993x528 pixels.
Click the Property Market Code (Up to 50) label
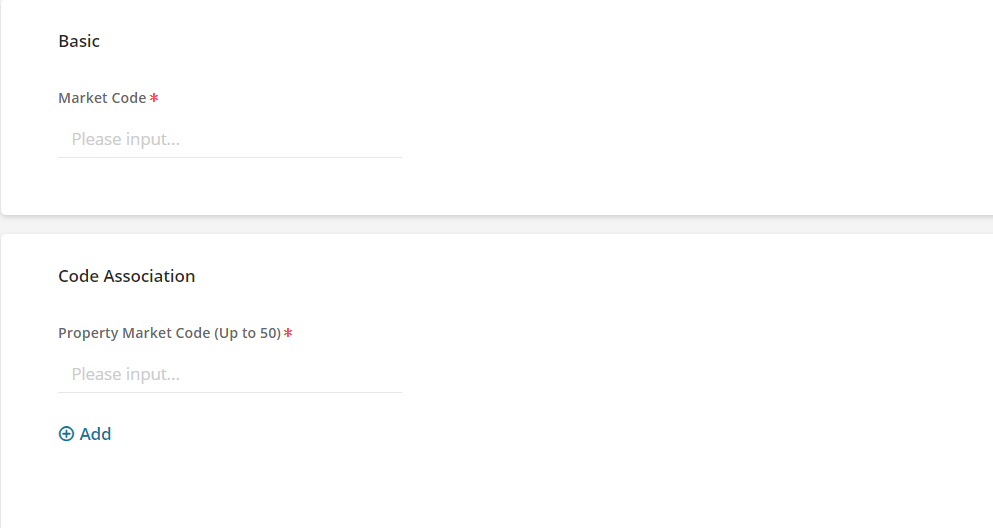pos(170,333)
